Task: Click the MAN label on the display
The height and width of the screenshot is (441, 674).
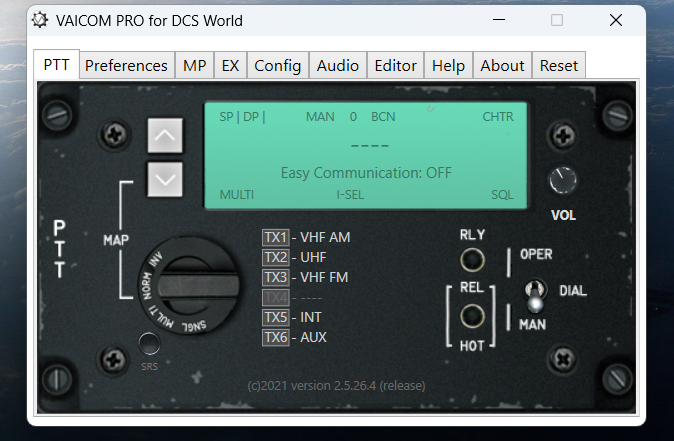Action: click(320, 117)
